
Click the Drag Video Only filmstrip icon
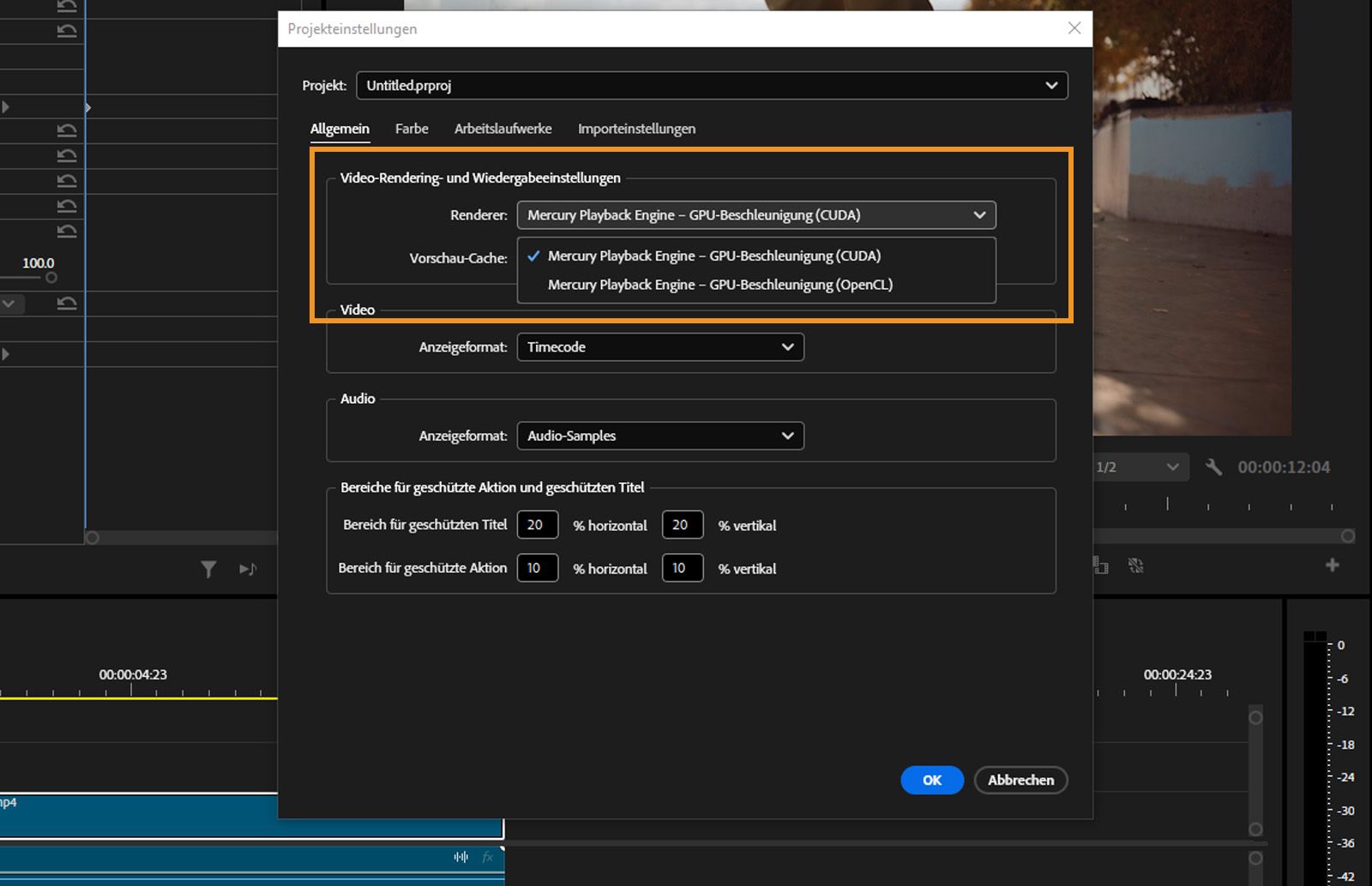tap(1099, 566)
